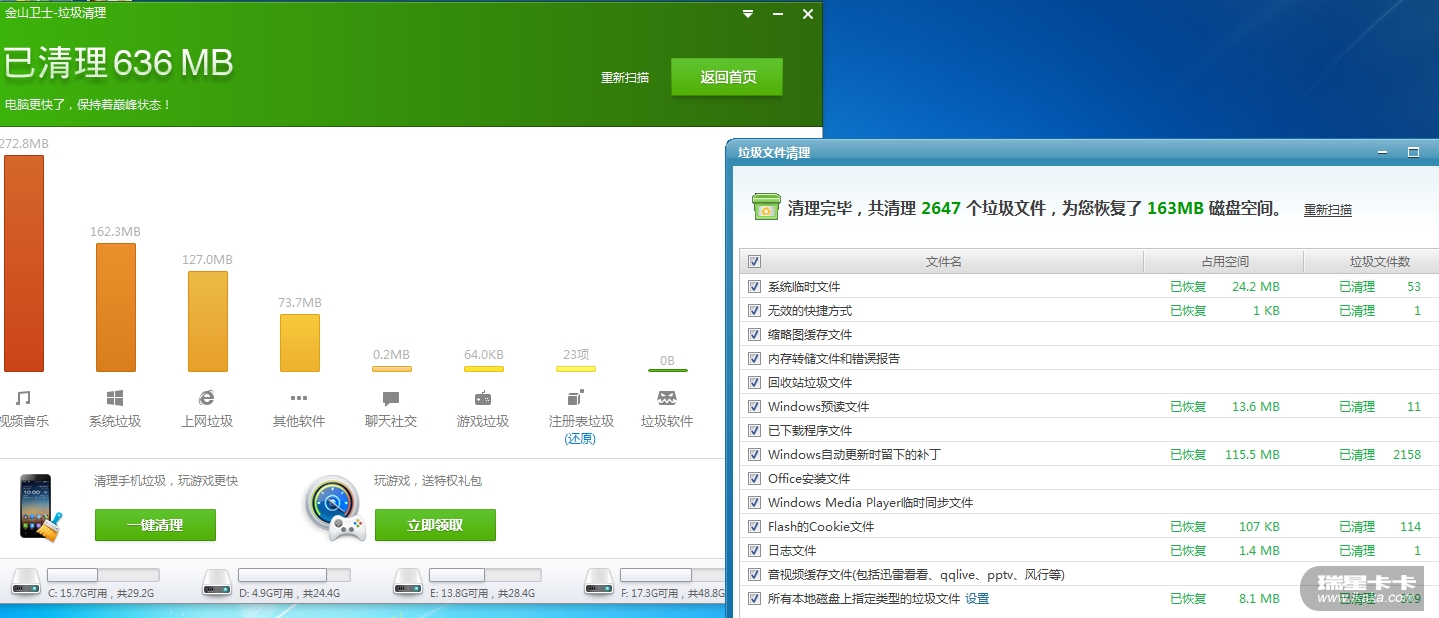Click the chat bubble icon for 聊天社交
The image size is (1439, 618).
tap(391, 398)
